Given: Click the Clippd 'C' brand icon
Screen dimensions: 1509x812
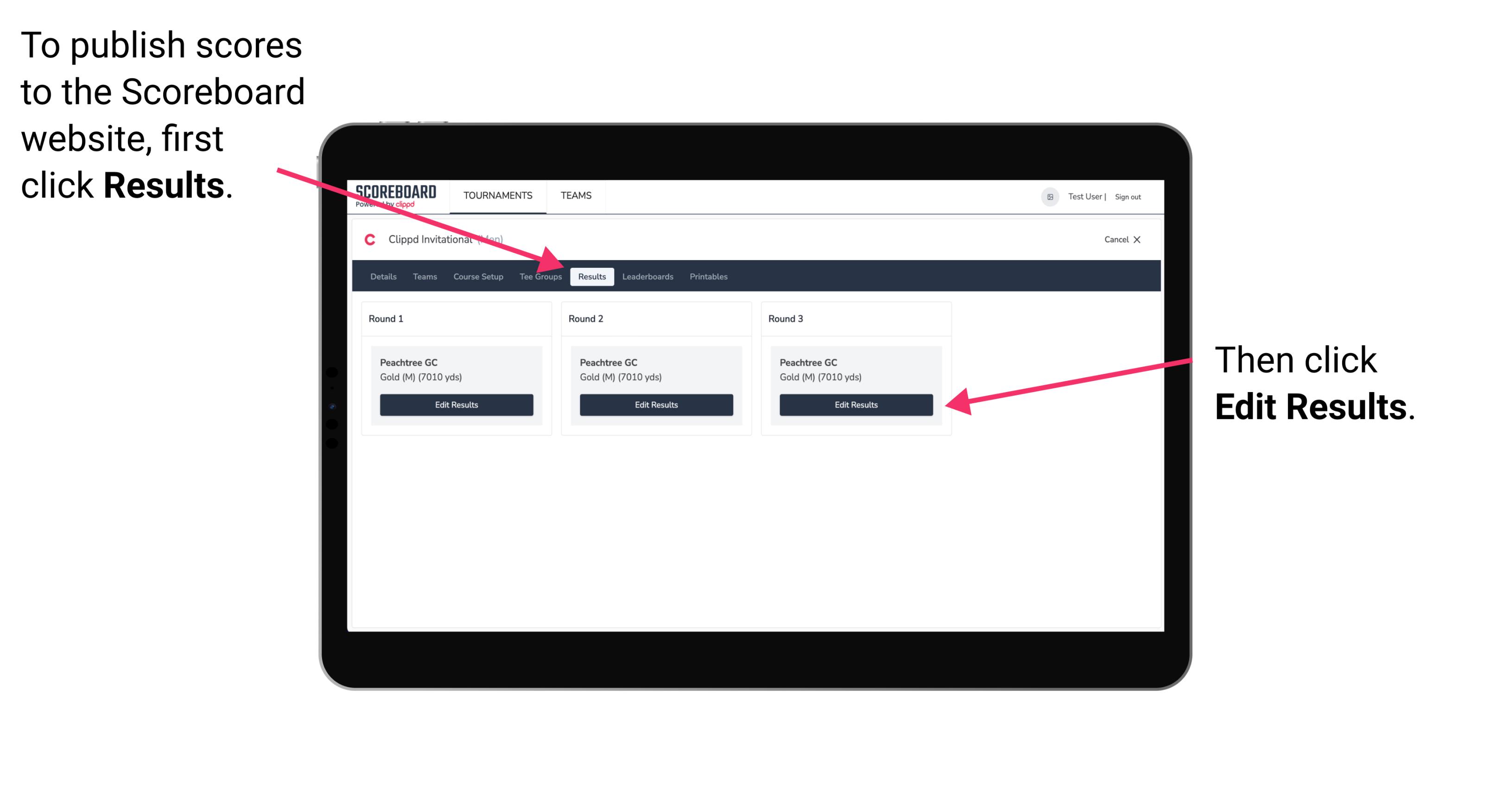Looking at the screenshot, I should click(x=369, y=240).
